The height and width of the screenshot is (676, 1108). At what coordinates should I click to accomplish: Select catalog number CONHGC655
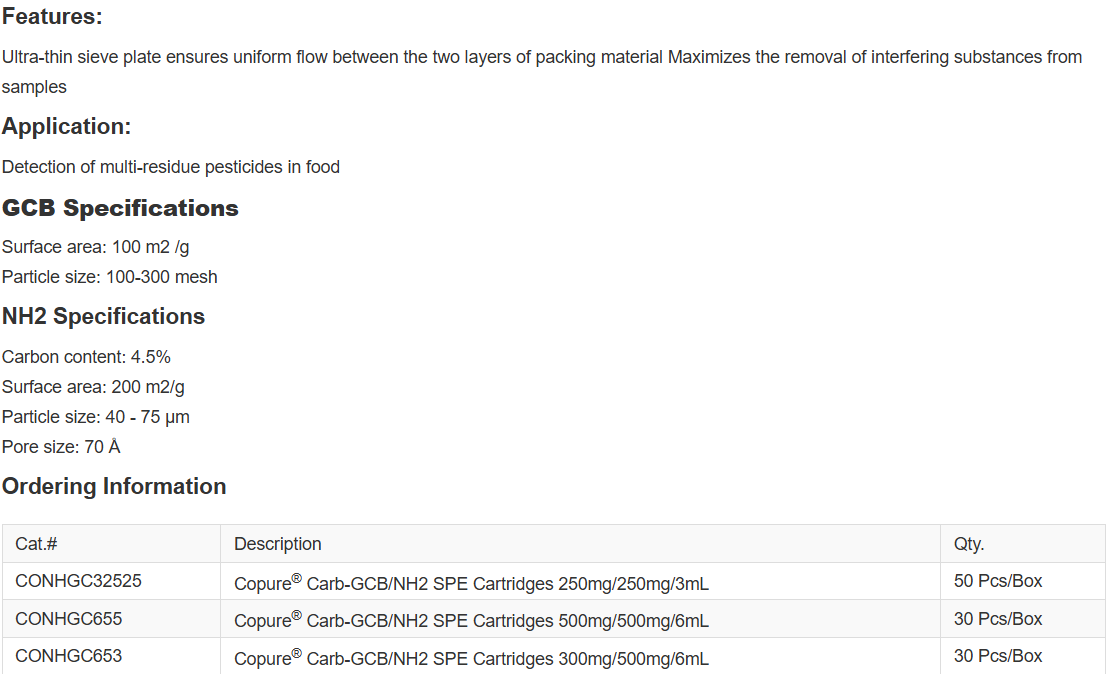(69, 619)
